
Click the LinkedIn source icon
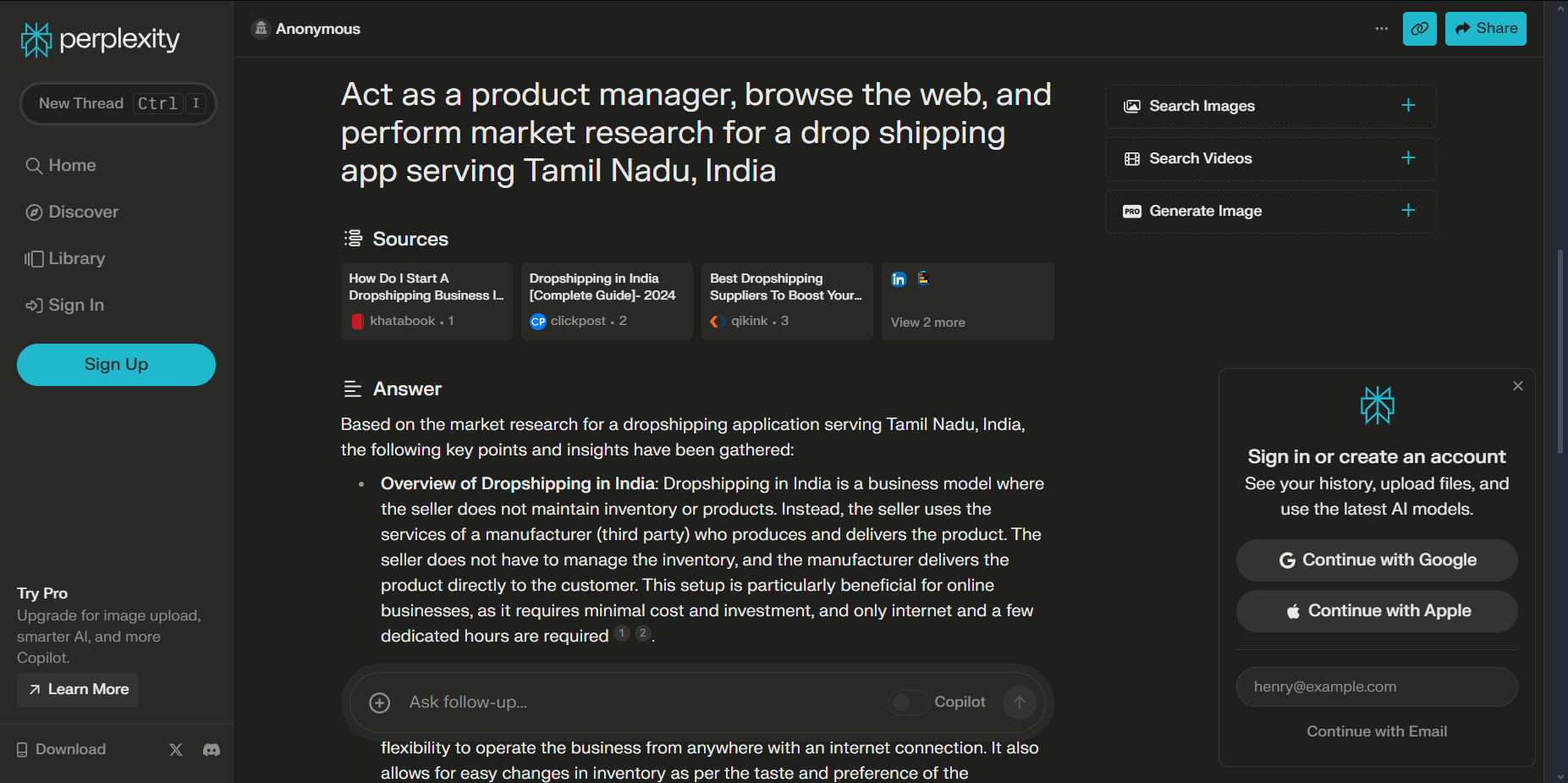[x=899, y=279]
